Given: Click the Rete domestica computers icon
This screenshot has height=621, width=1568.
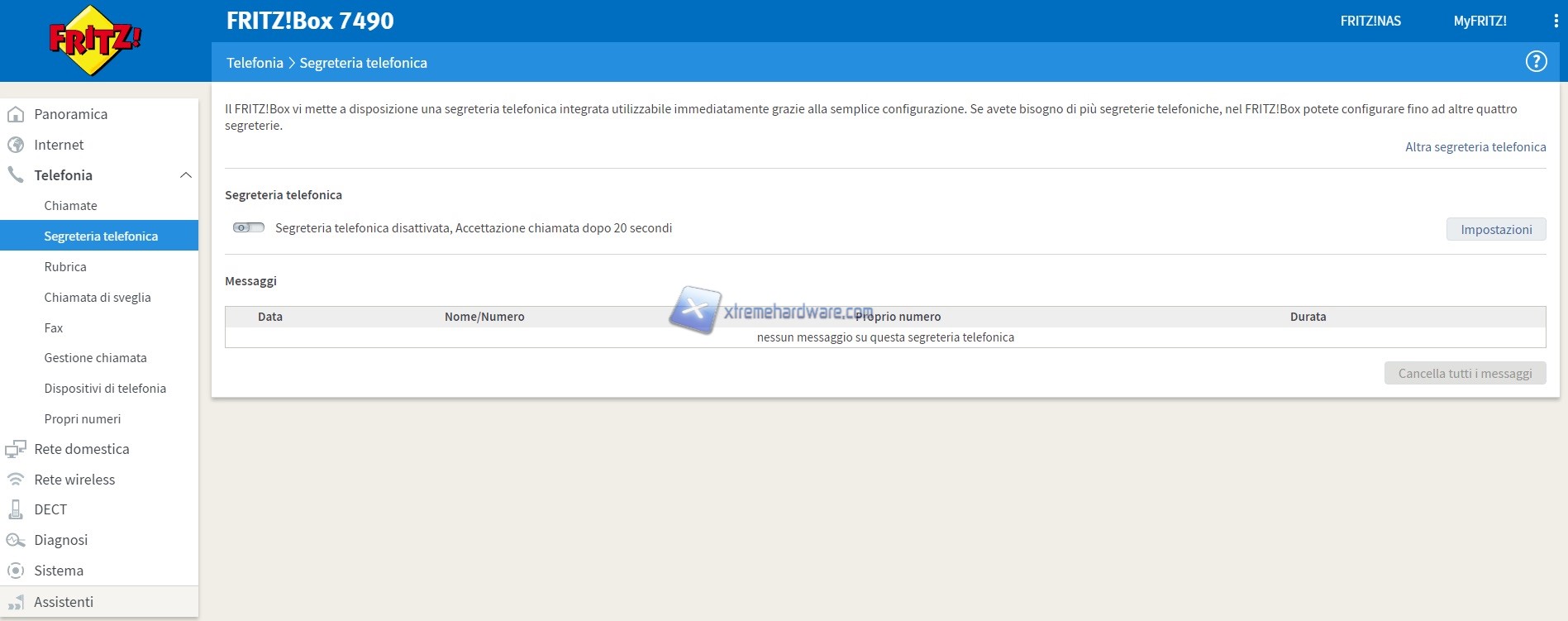Looking at the screenshot, I should 16,449.
